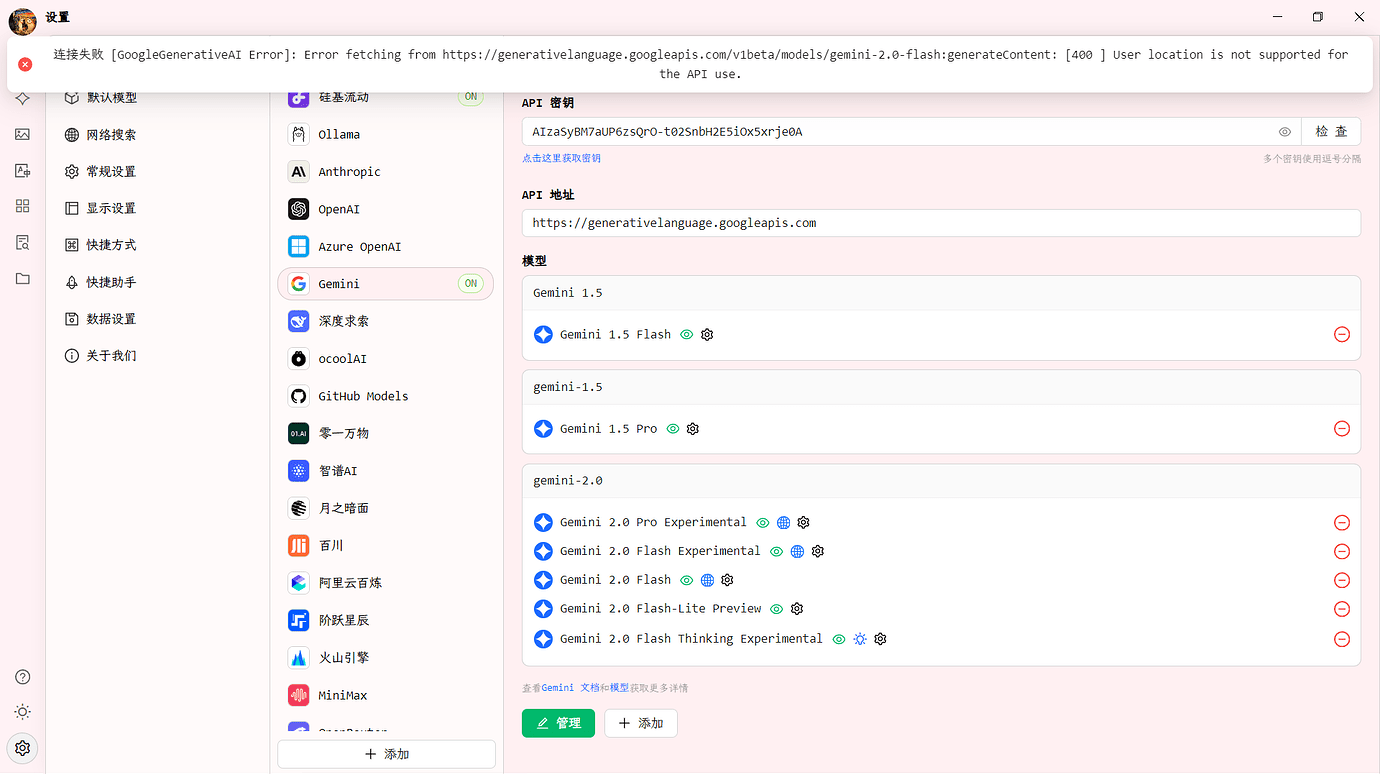Click web search globe on Gemini 2.0 Flash
1380x774 pixels.
click(x=707, y=580)
